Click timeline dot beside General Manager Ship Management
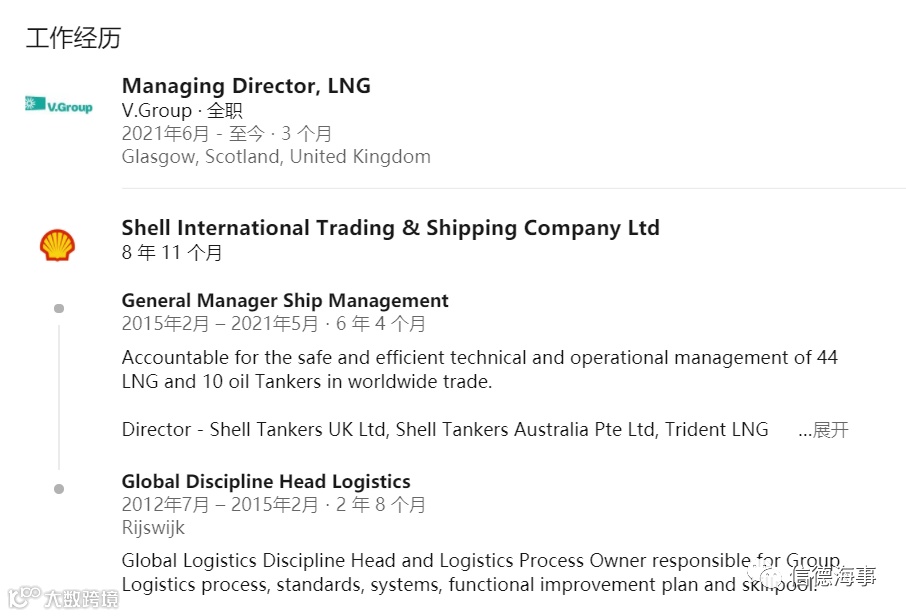The image size is (906, 616). click(x=58, y=308)
